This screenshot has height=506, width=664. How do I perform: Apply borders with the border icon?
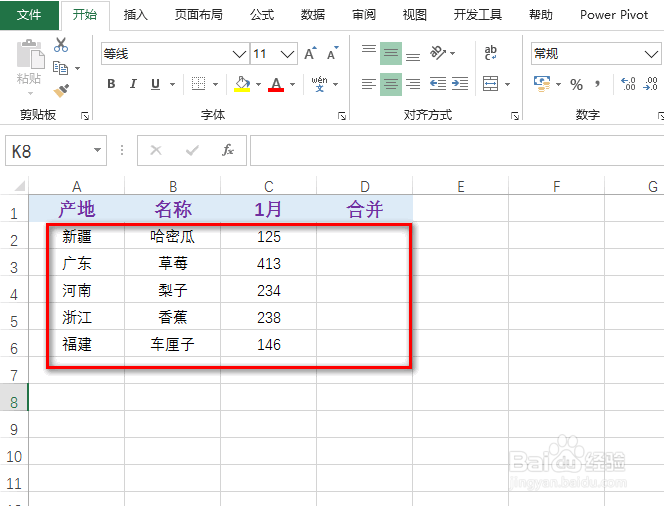click(x=198, y=84)
